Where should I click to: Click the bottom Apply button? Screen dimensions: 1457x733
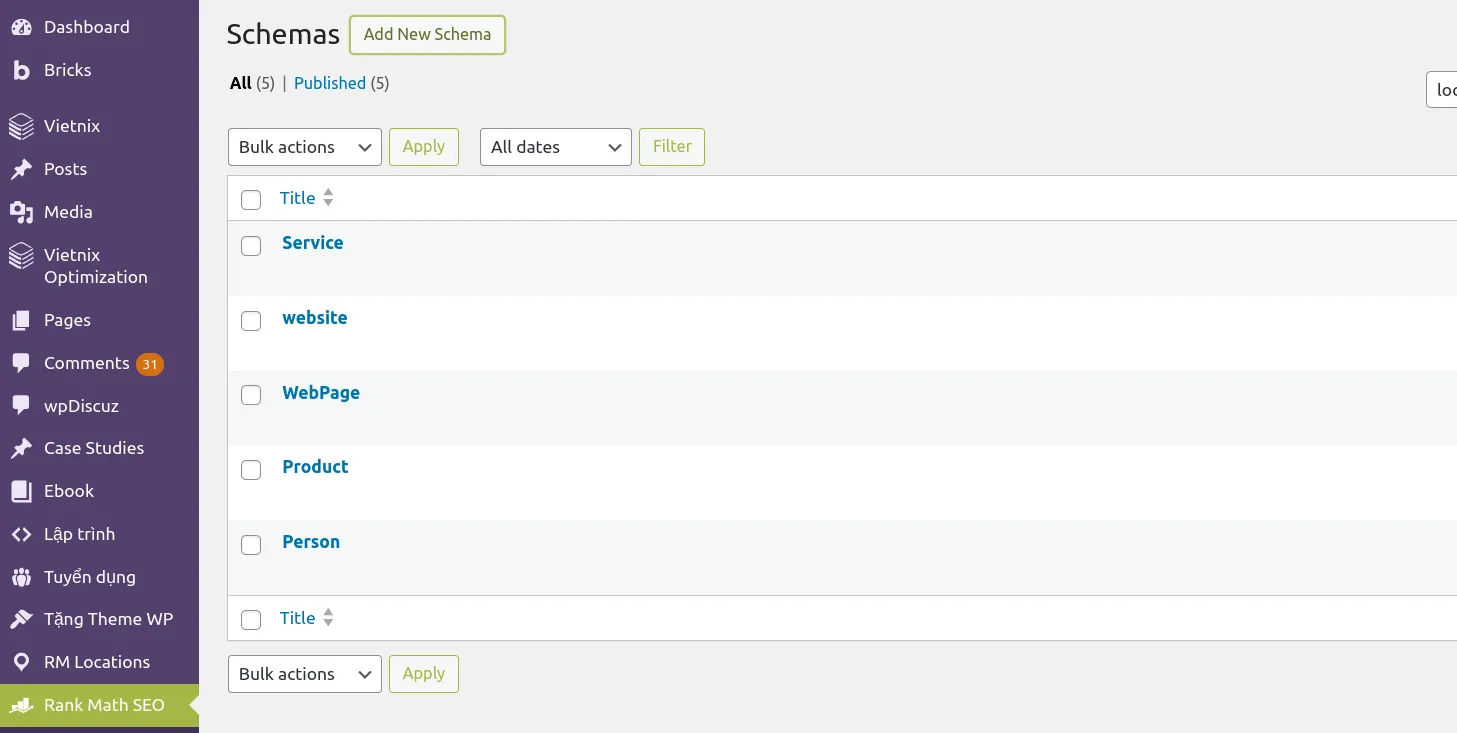coord(424,674)
